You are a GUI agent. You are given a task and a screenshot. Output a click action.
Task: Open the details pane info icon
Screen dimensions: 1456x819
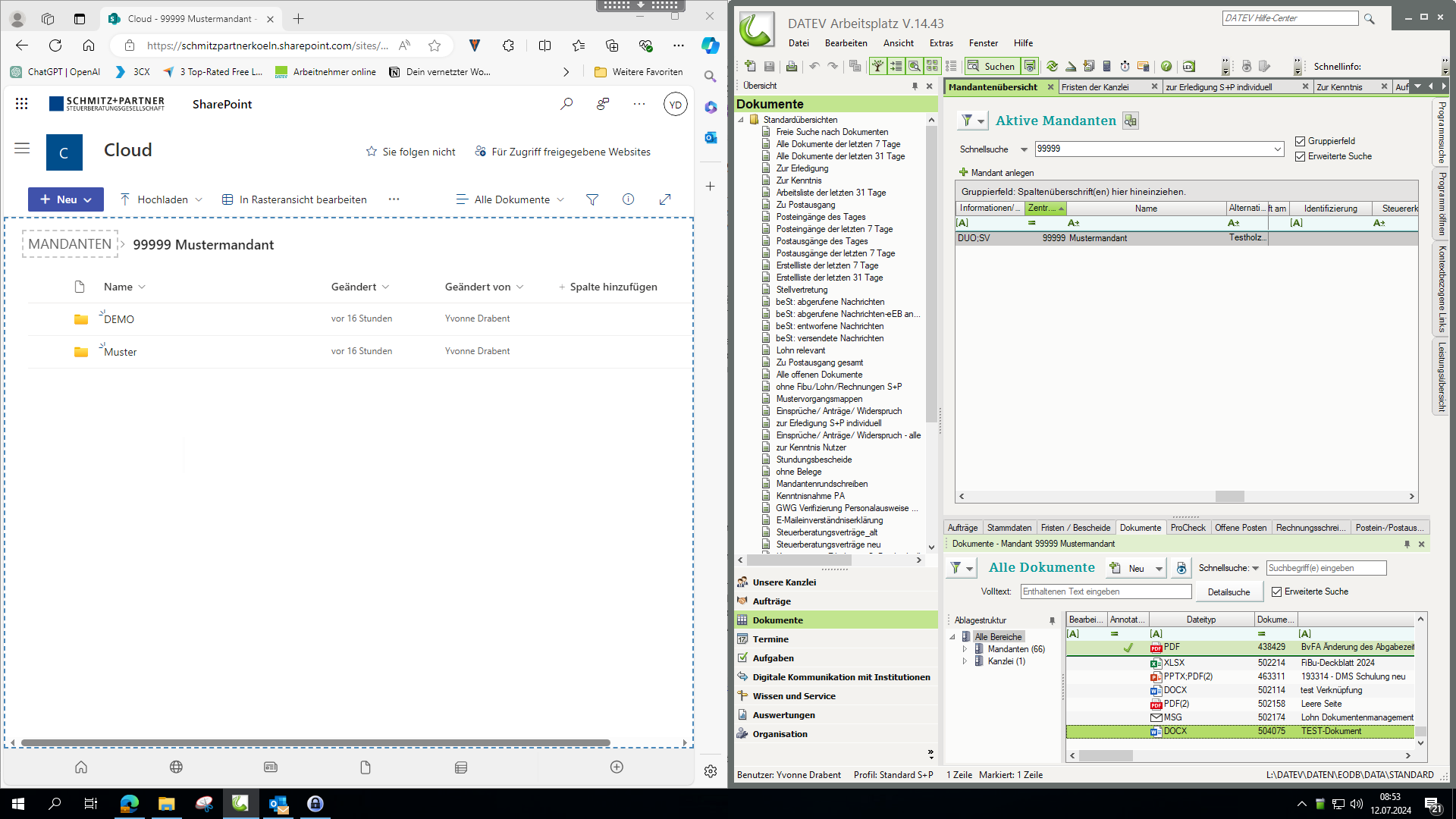tap(628, 199)
